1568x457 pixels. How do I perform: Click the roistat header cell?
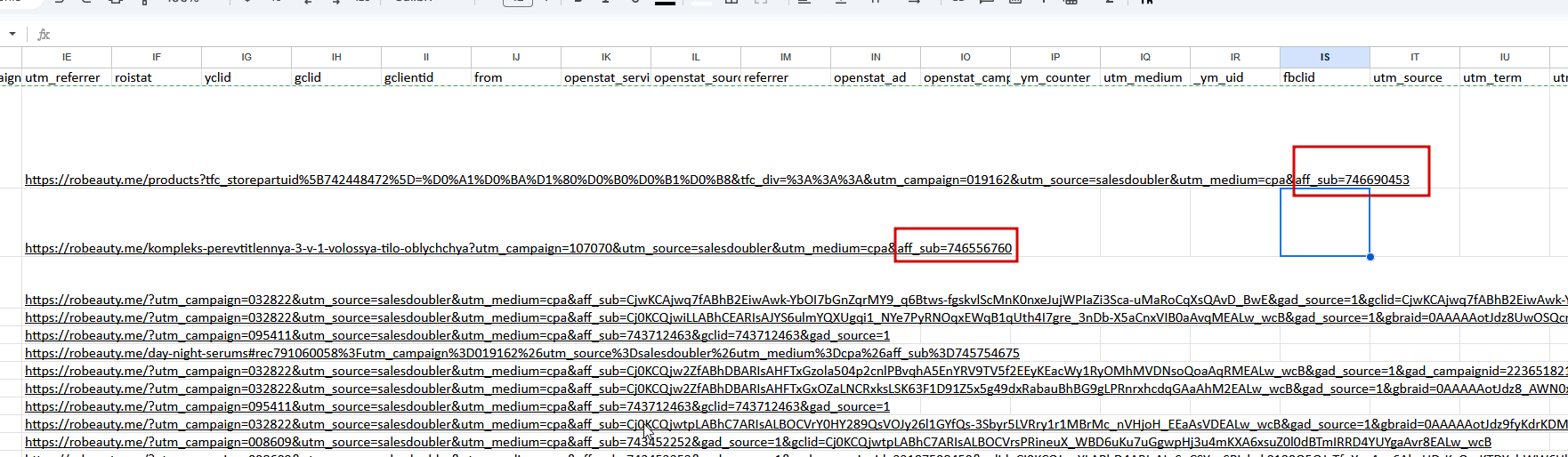(x=157, y=77)
